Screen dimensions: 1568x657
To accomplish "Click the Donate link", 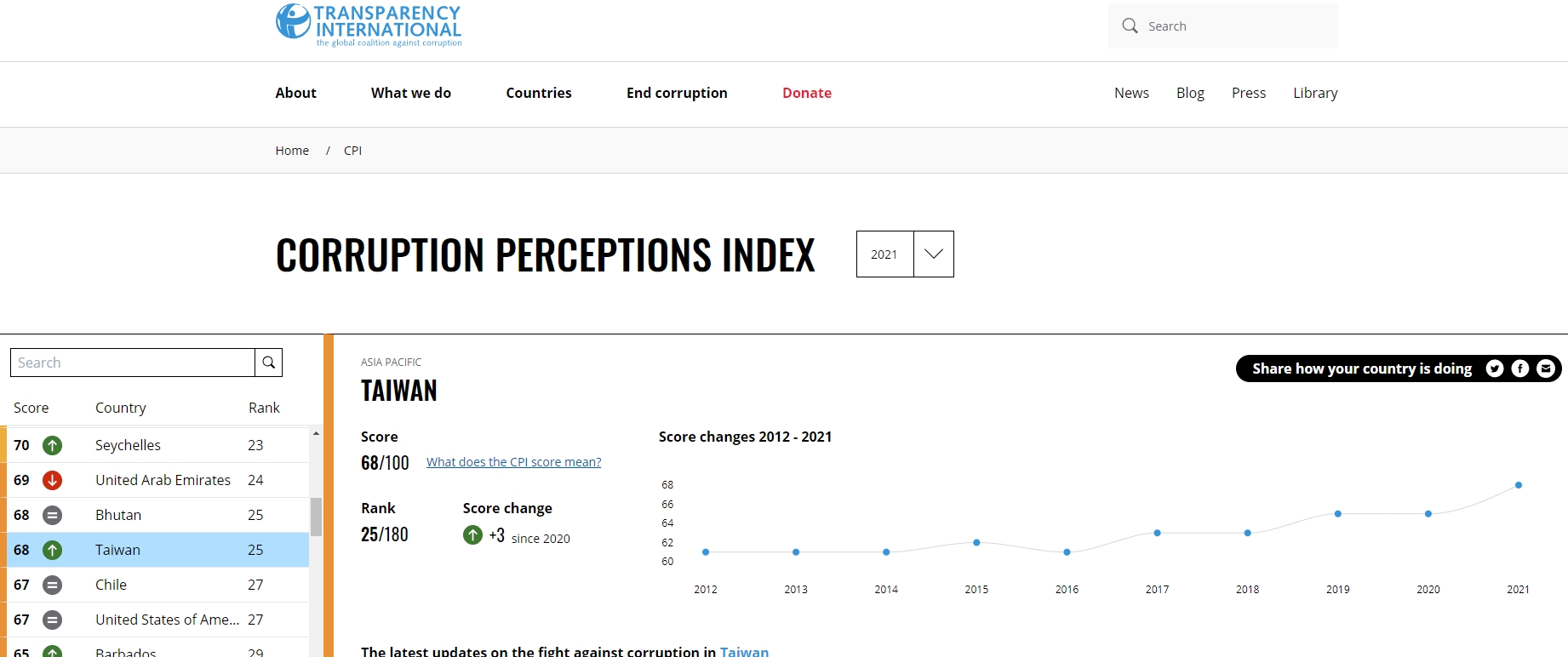I will 807,93.
